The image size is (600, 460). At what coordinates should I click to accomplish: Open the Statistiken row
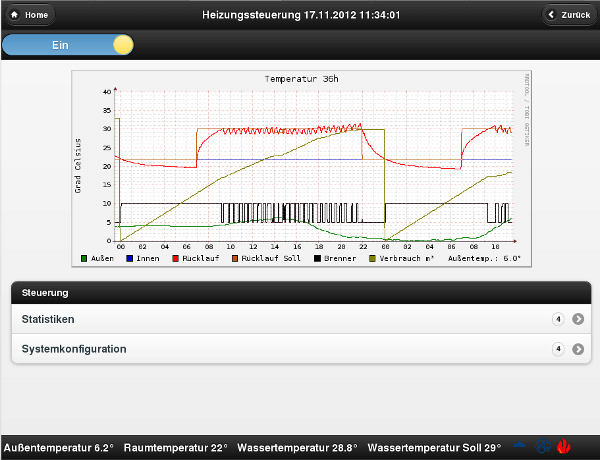tap(301, 319)
